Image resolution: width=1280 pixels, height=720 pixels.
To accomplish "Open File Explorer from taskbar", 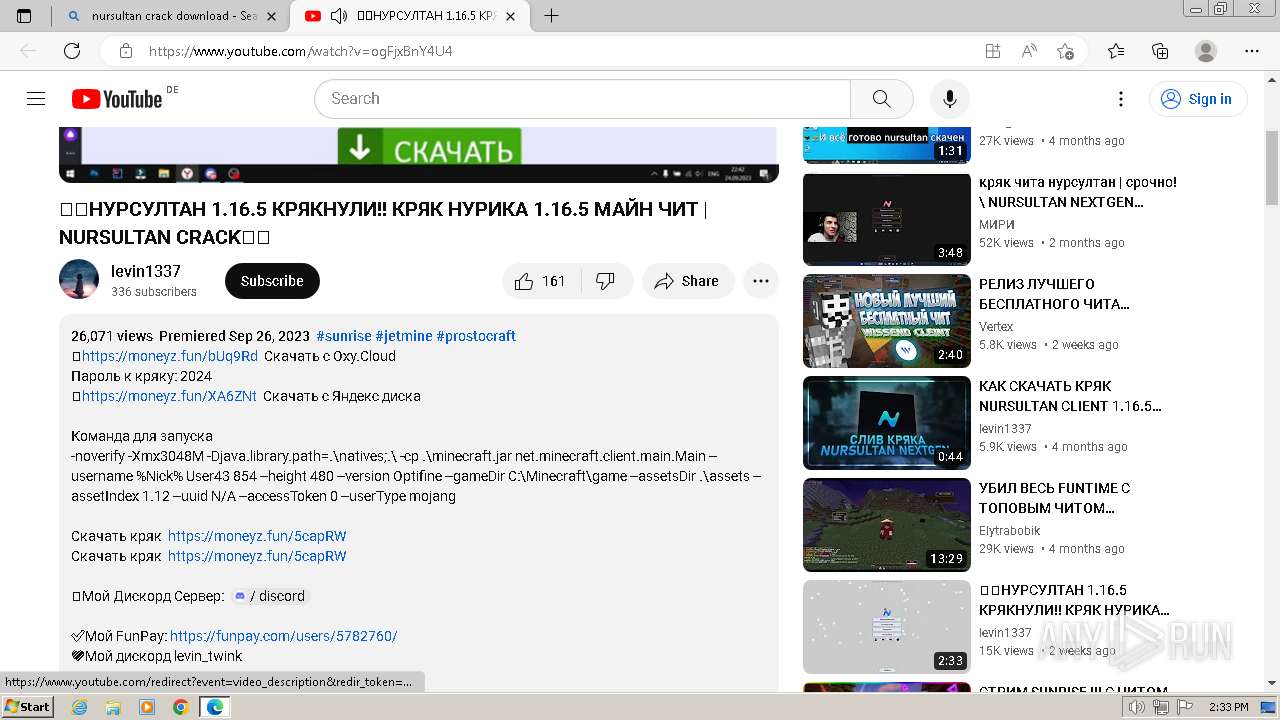I will coord(113,707).
